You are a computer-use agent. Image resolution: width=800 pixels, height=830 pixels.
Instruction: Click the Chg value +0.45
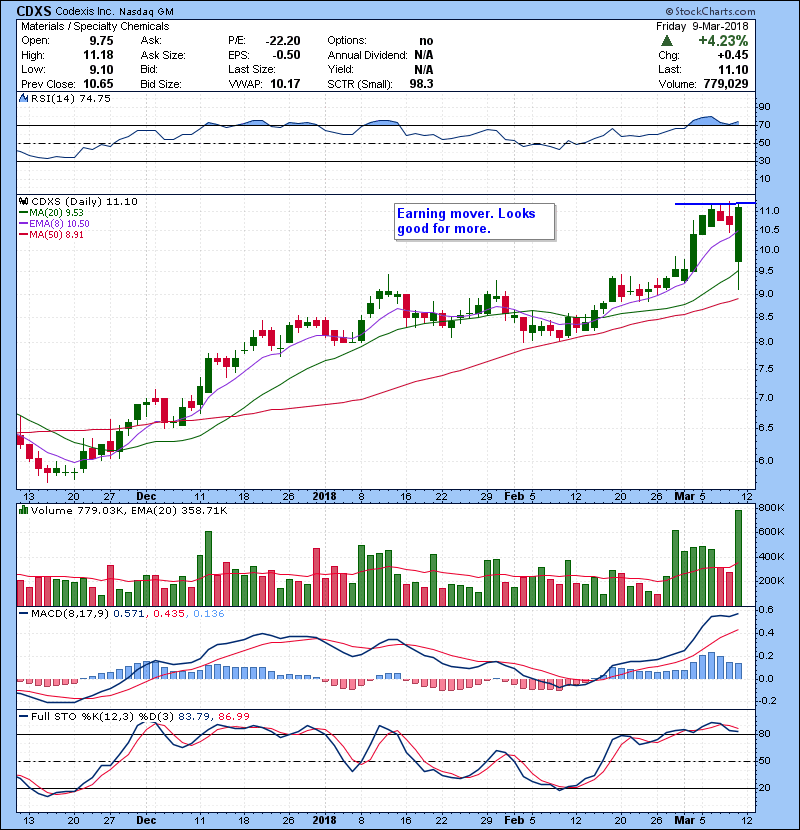pyautogui.click(x=733, y=55)
